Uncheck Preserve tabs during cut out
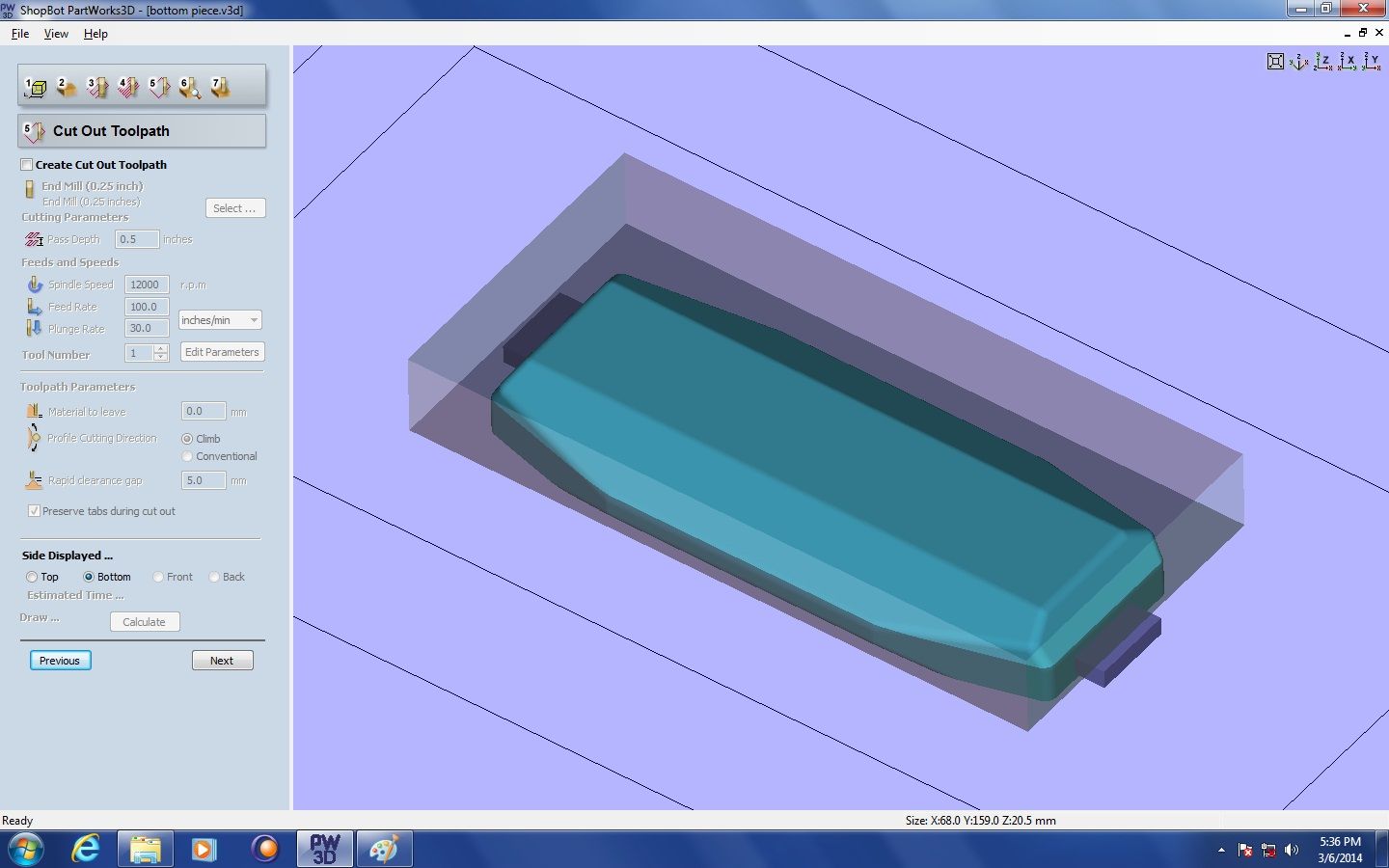The image size is (1389, 868). coord(35,511)
